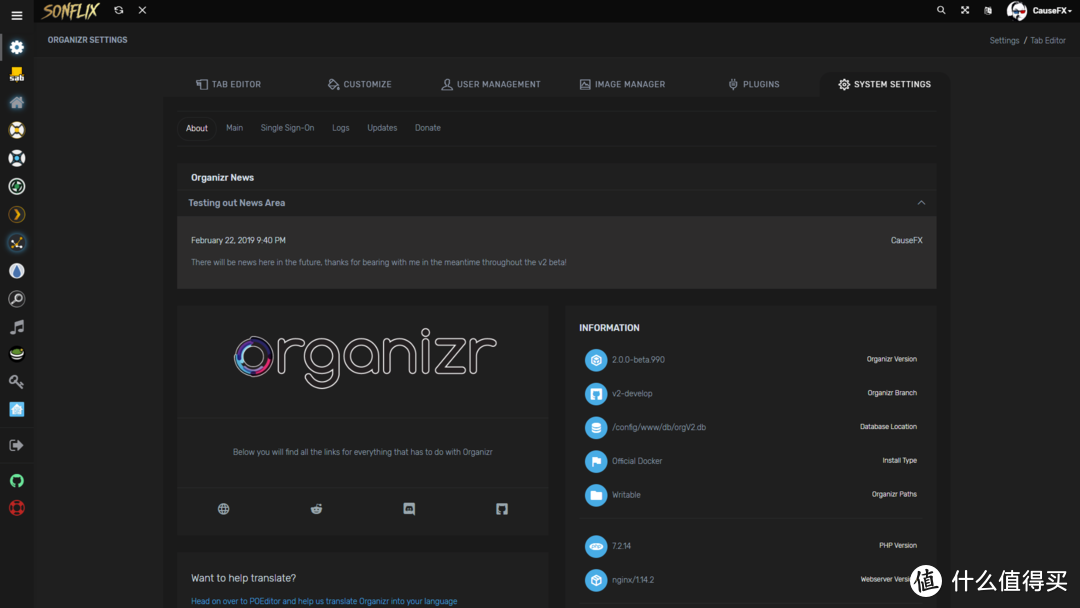Open the CauseFX user dropdown
Viewport: 1080px width, 608px height.
point(1038,11)
